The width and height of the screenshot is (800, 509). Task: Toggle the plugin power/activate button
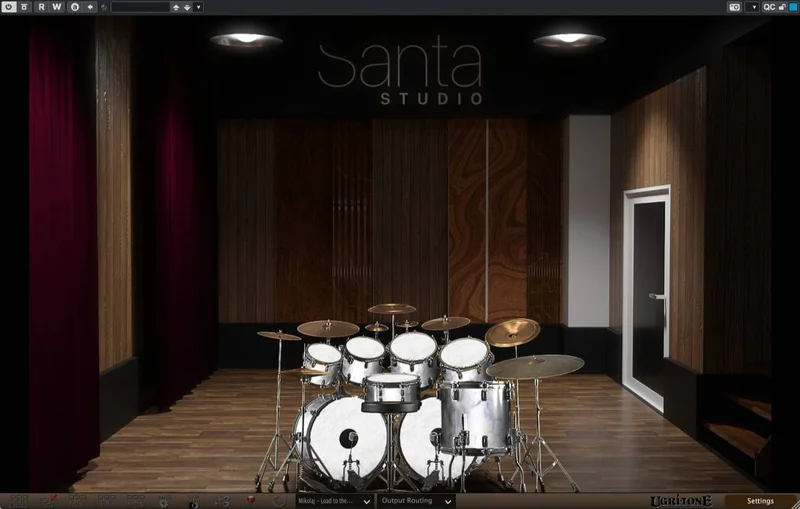9,7
